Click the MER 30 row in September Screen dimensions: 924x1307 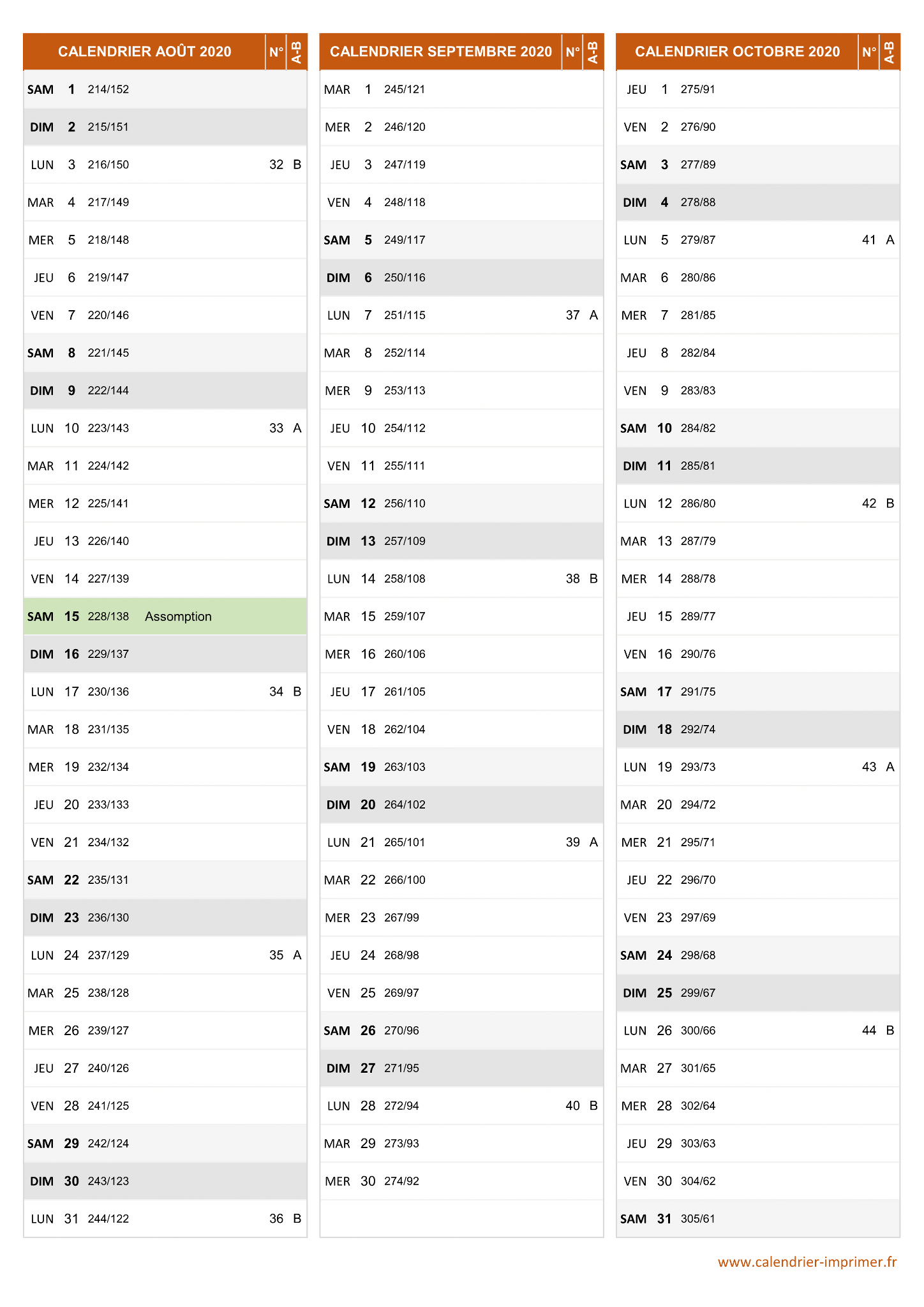[461, 1181]
